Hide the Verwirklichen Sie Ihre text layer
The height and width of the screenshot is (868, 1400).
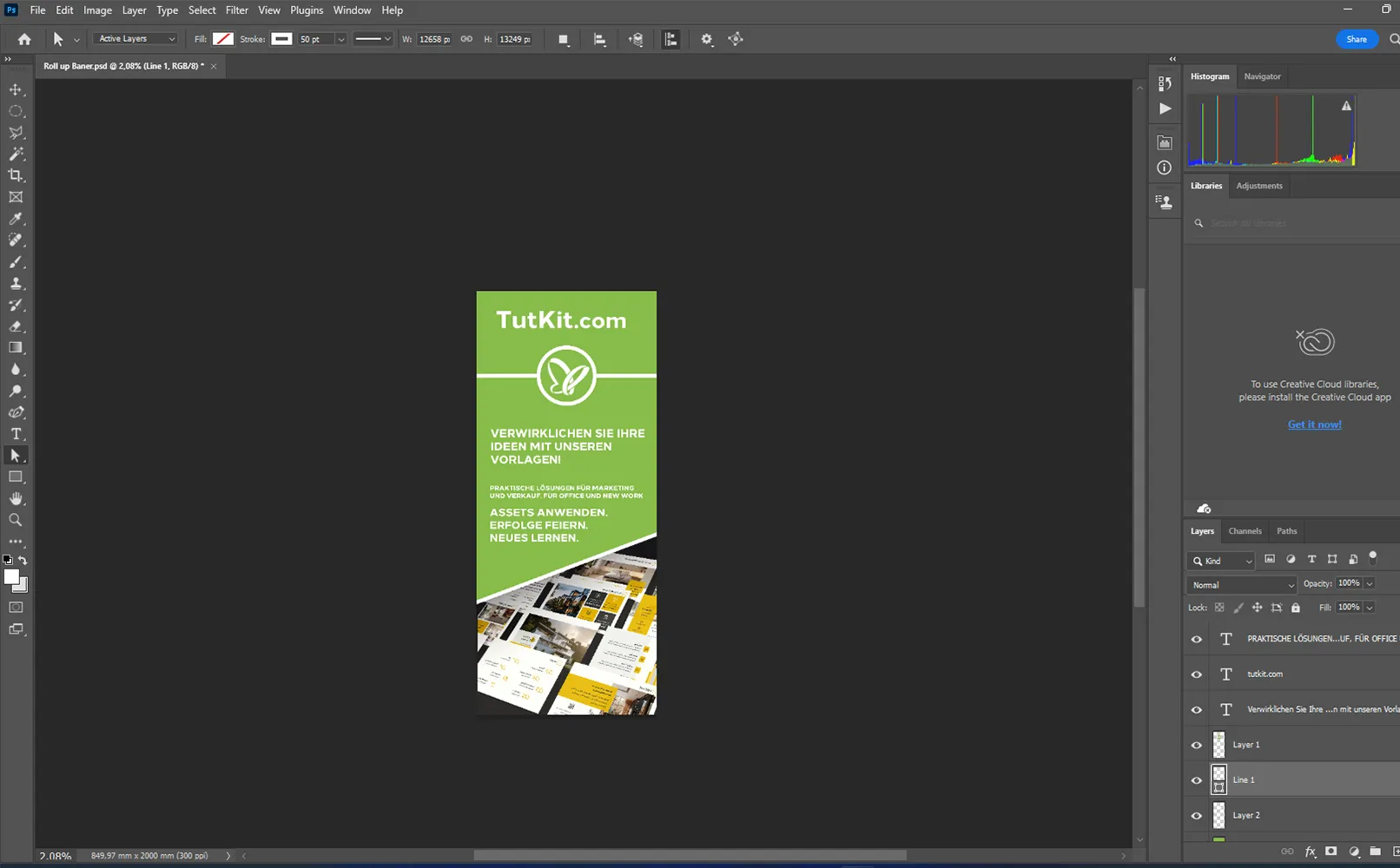click(1197, 710)
